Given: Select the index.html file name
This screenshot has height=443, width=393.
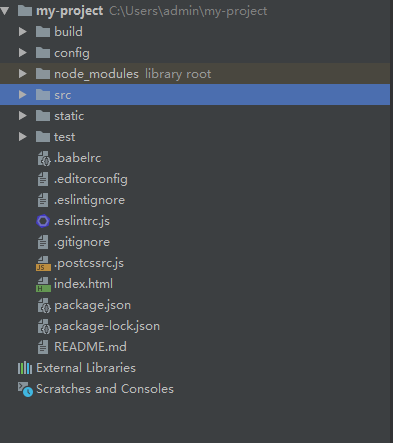Looking at the screenshot, I should (83, 284).
